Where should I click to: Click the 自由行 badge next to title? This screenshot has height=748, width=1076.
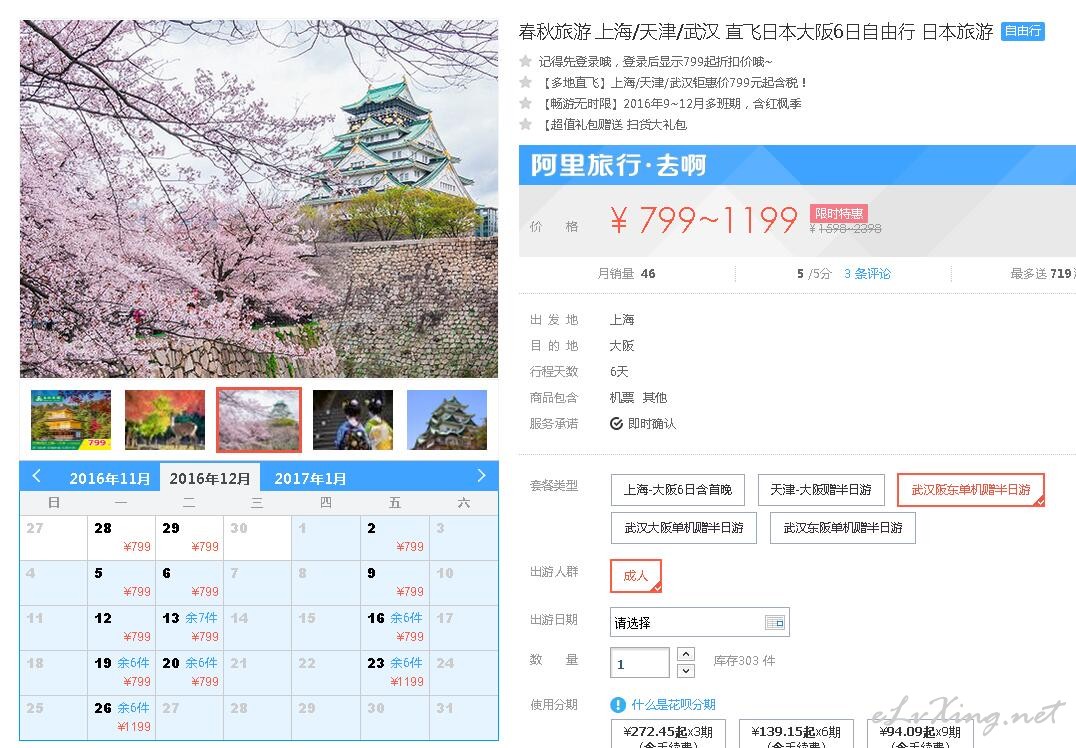click(x=1022, y=31)
